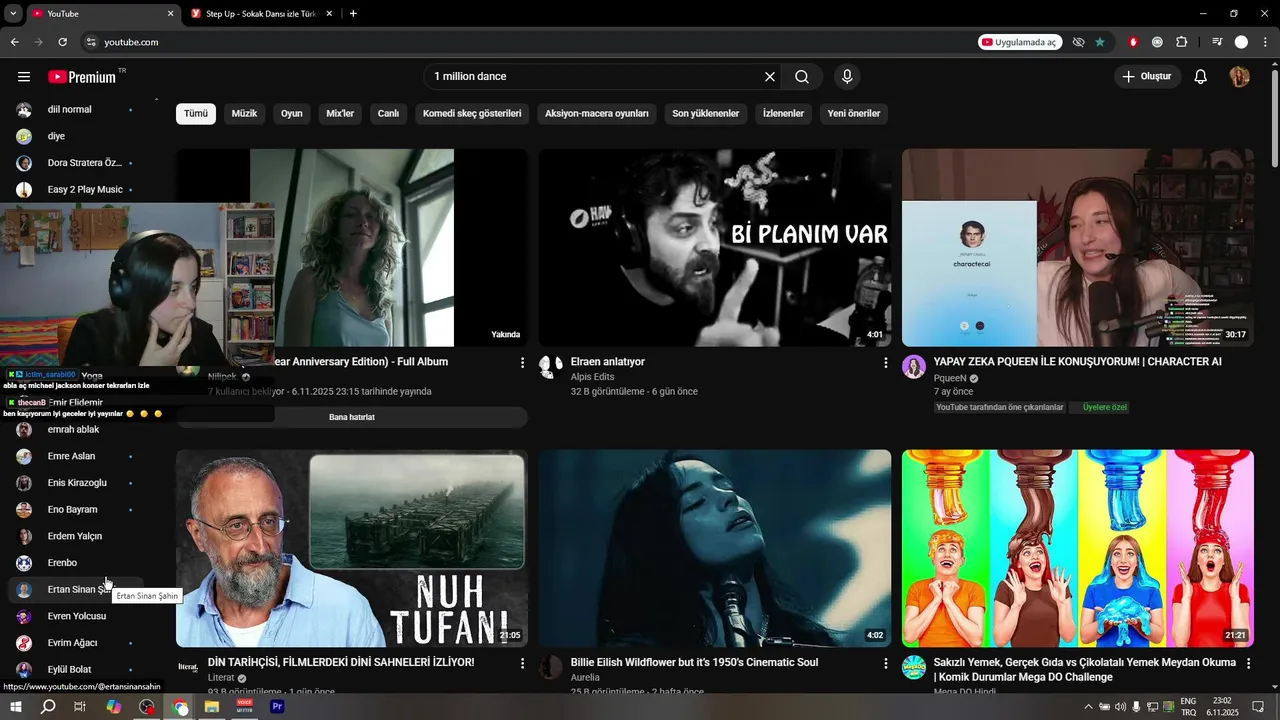Open the Sakızlı Yemek challenge thumbnail
The height and width of the screenshot is (720, 1280).
1078,548
